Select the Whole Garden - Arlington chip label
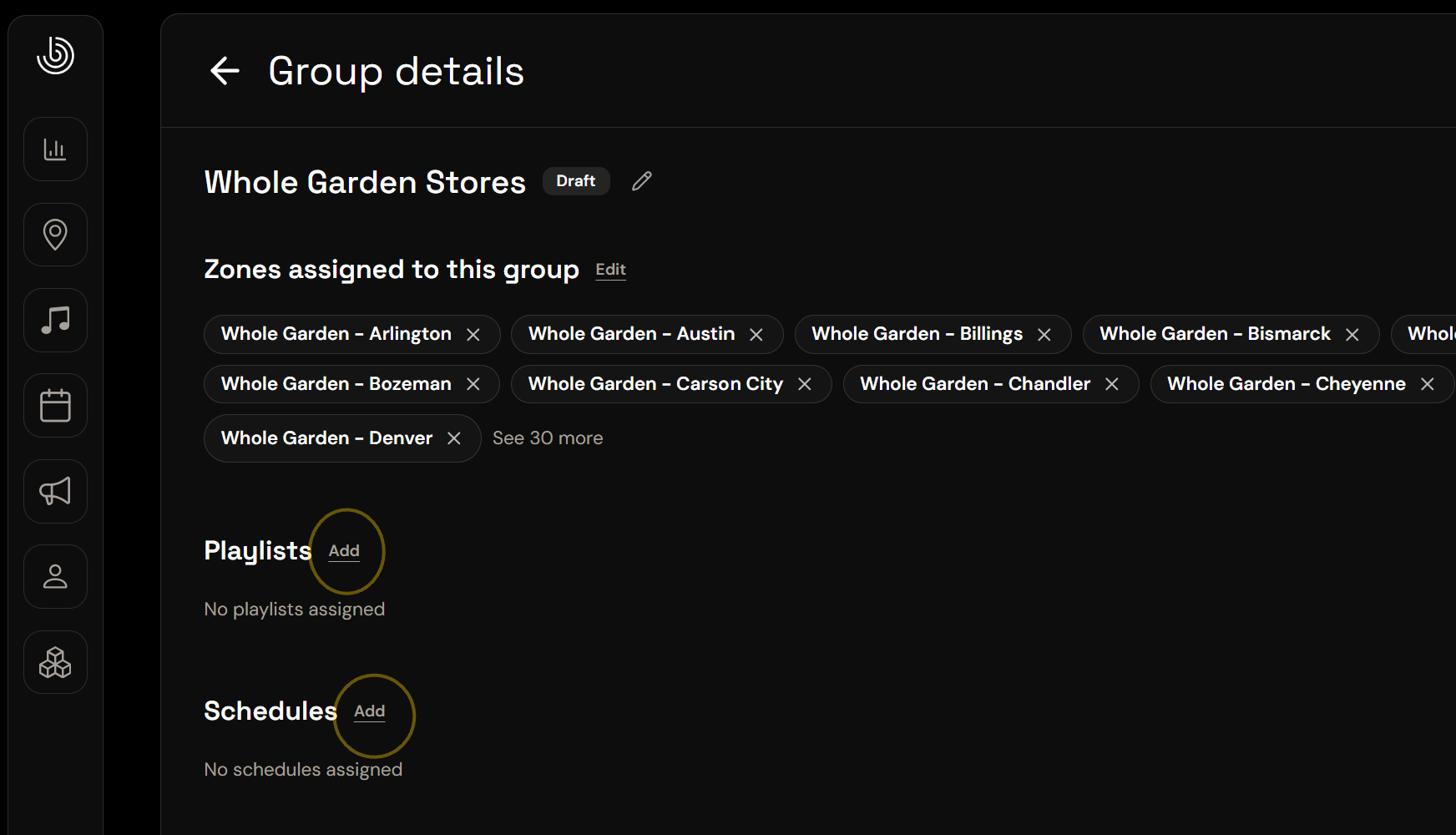The height and width of the screenshot is (835, 1456). 336,334
